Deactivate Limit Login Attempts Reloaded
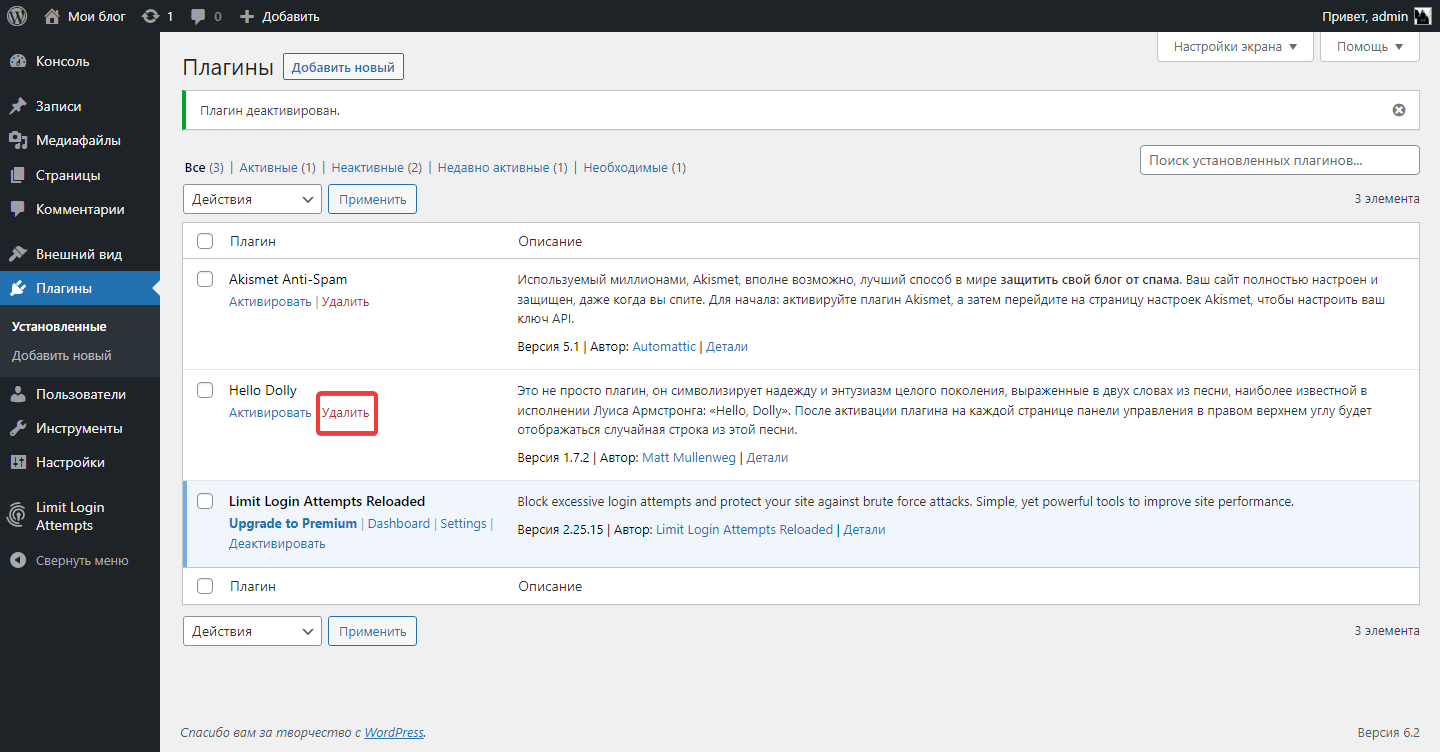1440x752 pixels. [277, 543]
